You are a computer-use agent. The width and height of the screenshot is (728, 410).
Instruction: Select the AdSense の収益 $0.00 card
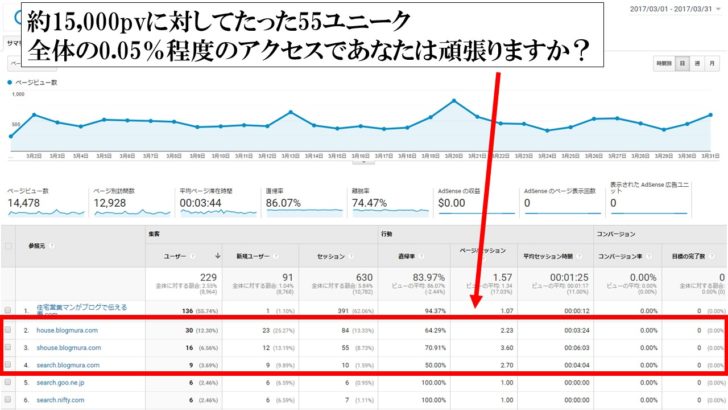(476, 202)
